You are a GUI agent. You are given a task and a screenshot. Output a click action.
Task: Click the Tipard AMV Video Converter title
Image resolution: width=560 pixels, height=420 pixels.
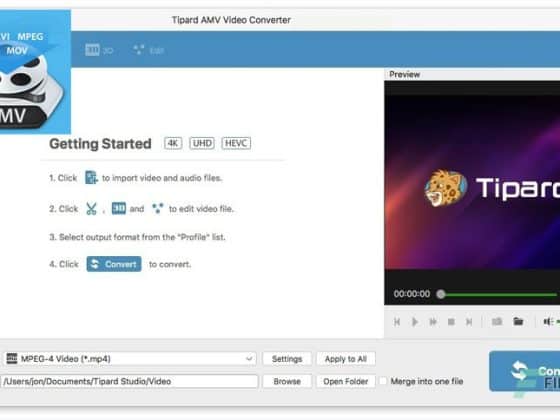pyautogui.click(x=231, y=20)
